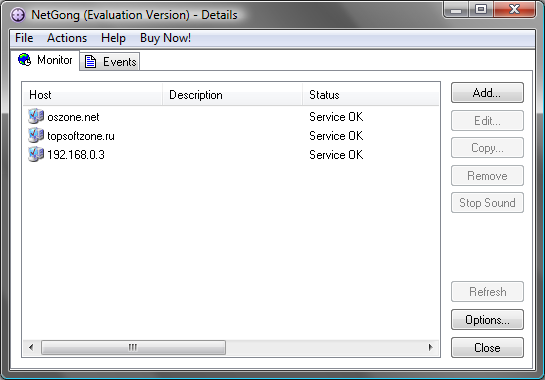Open the Options... dialog
Image resolution: width=545 pixels, height=380 pixels.
point(487,319)
